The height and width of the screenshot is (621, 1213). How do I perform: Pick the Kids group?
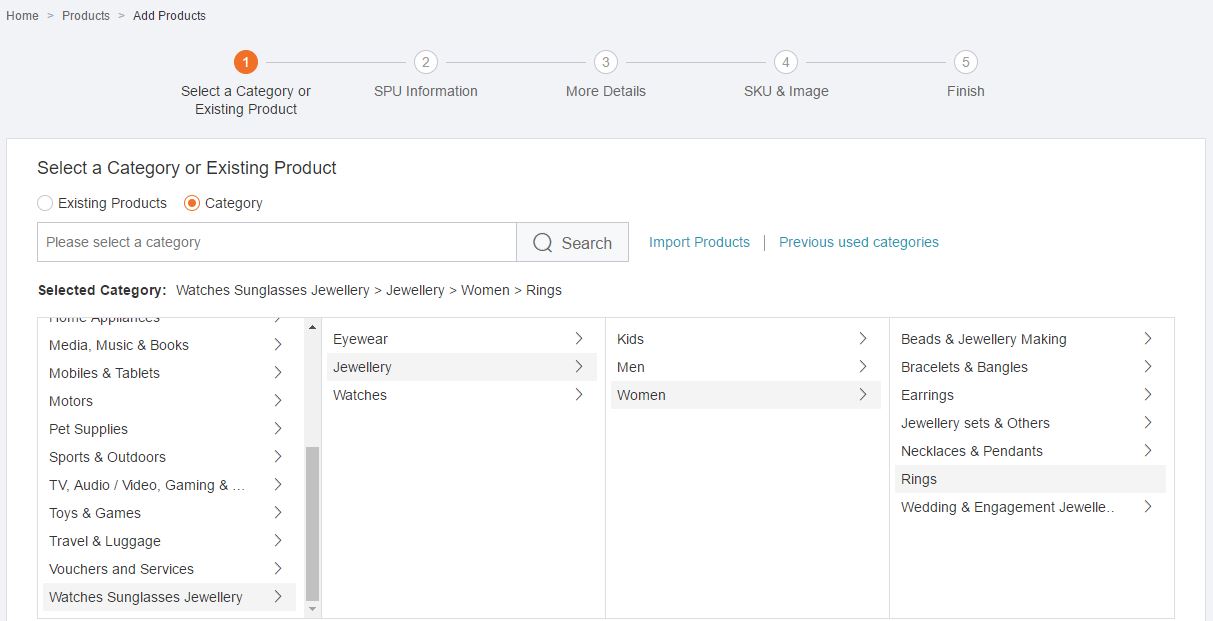pos(746,339)
